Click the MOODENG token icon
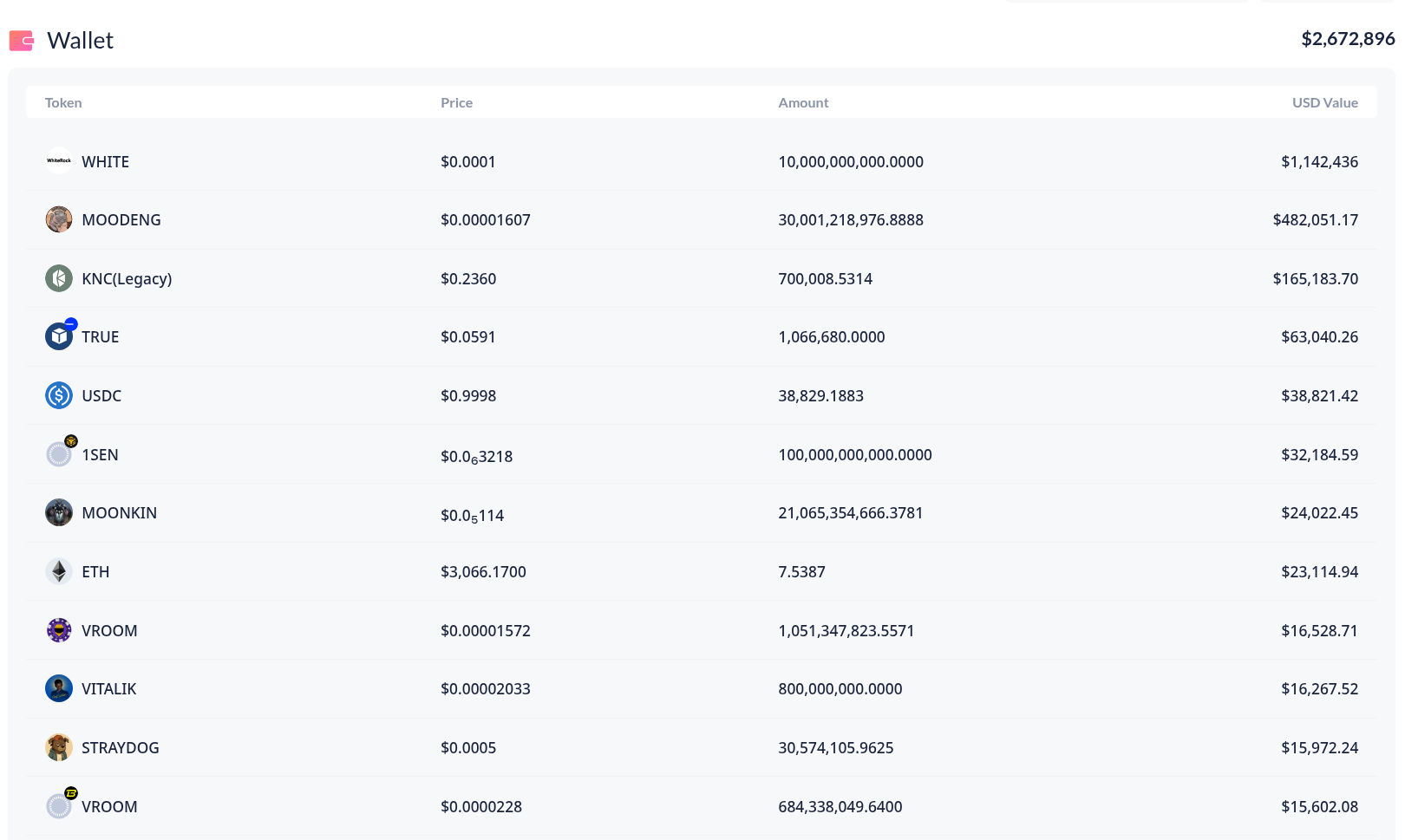The image size is (1405, 840). coord(58,219)
